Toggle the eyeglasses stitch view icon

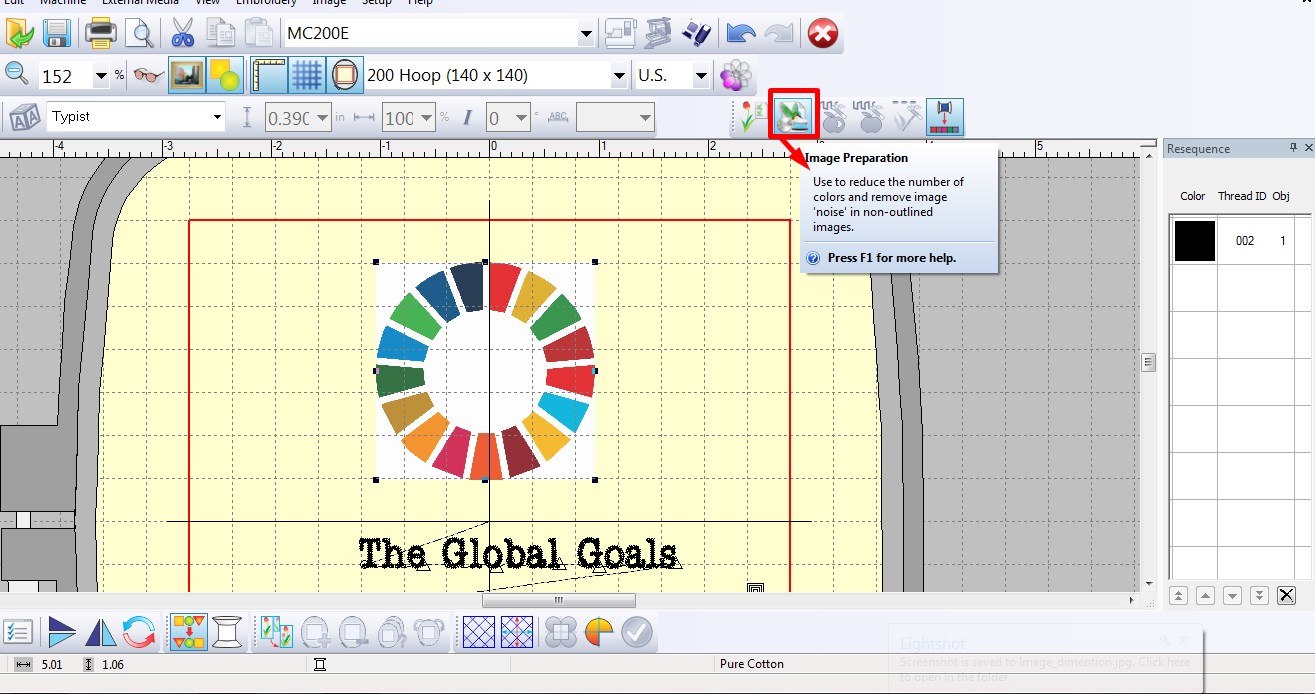148,75
